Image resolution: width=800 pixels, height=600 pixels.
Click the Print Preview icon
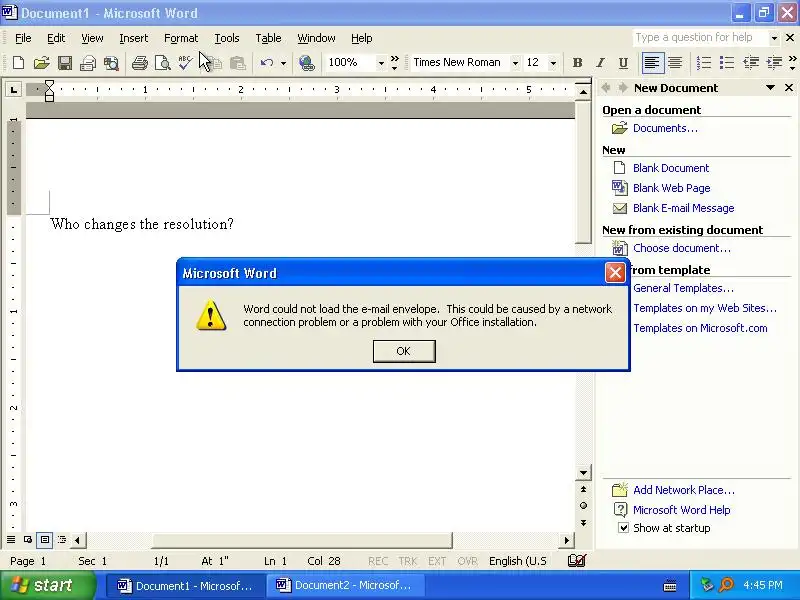coord(162,63)
